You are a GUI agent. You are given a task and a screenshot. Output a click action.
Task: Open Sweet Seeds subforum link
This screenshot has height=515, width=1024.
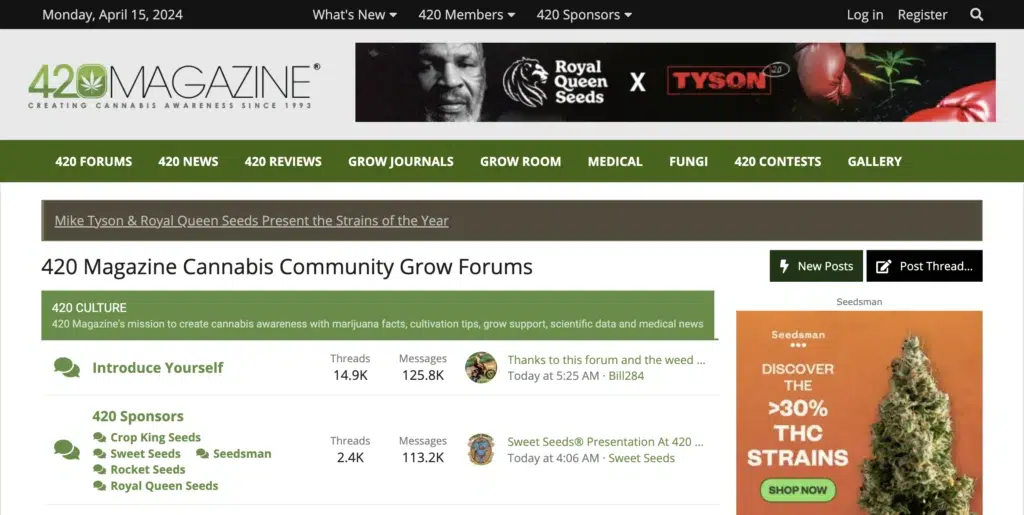145,454
